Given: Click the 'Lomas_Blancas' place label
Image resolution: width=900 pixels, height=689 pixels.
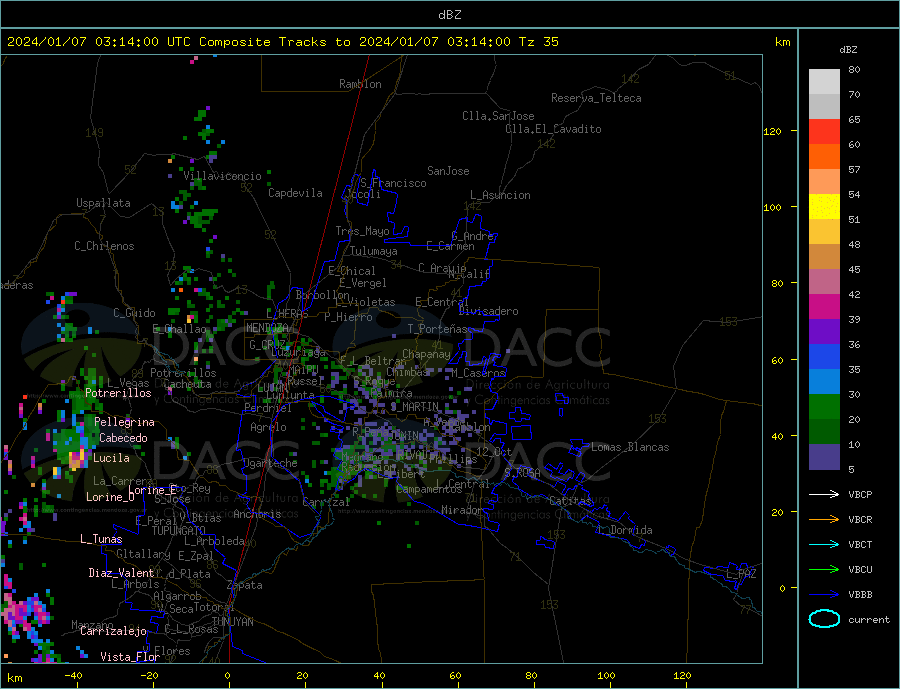Looking at the screenshot, I should (630, 447).
